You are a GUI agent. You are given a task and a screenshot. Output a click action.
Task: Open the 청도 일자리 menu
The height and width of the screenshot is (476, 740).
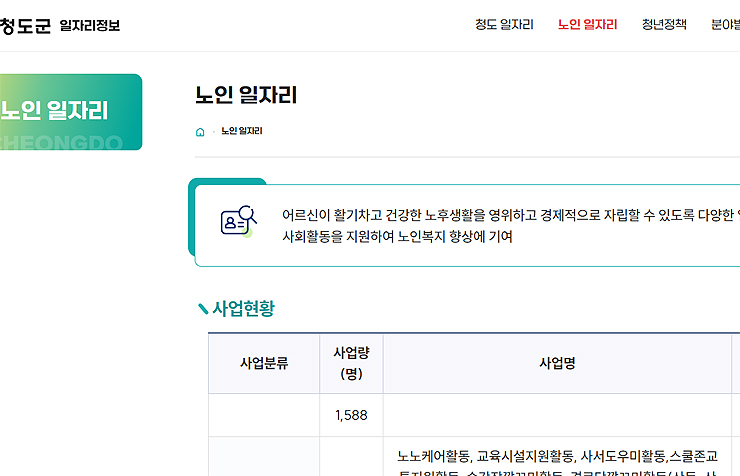[x=504, y=25]
